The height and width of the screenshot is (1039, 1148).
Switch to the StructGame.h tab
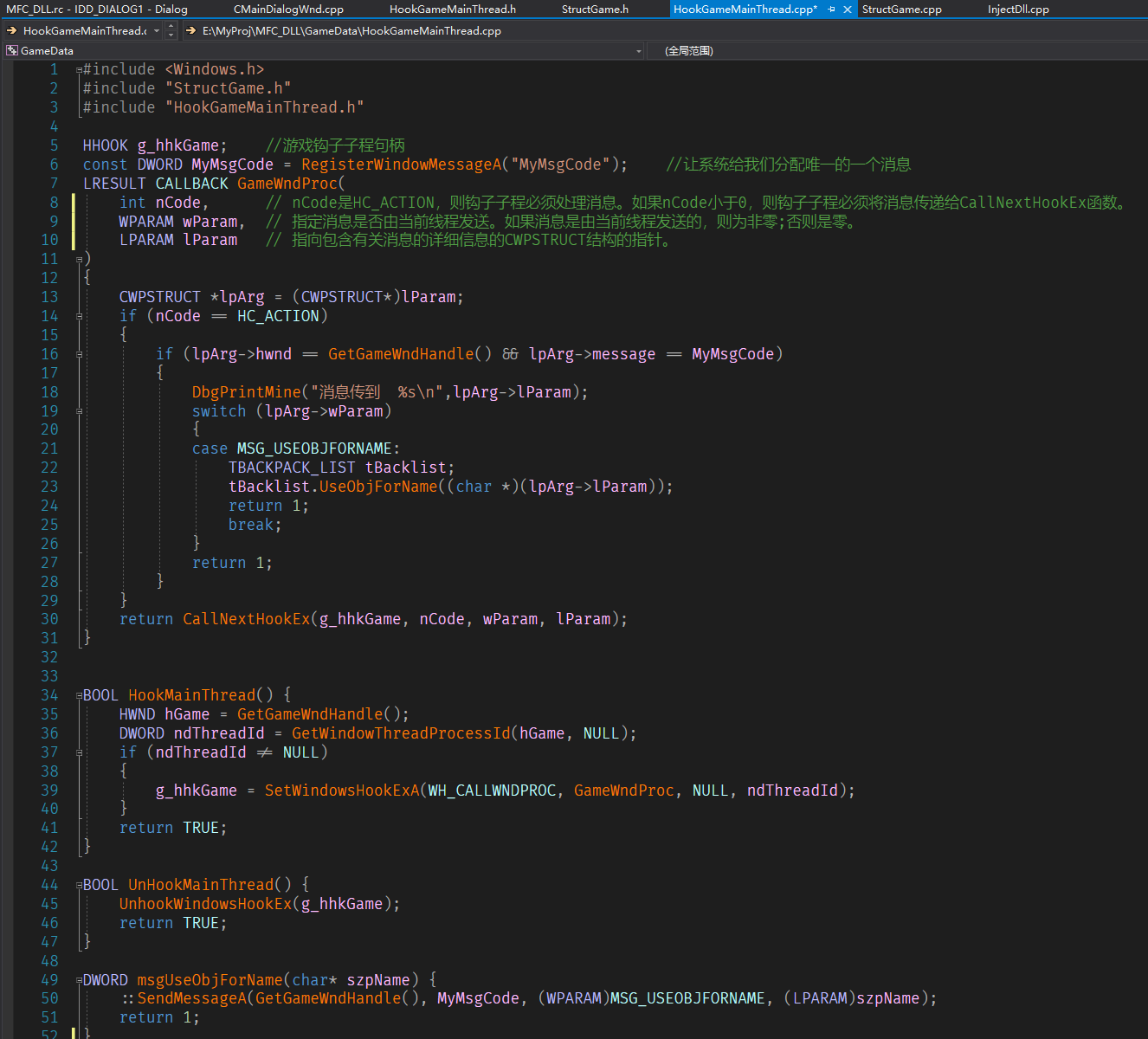(x=595, y=10)
